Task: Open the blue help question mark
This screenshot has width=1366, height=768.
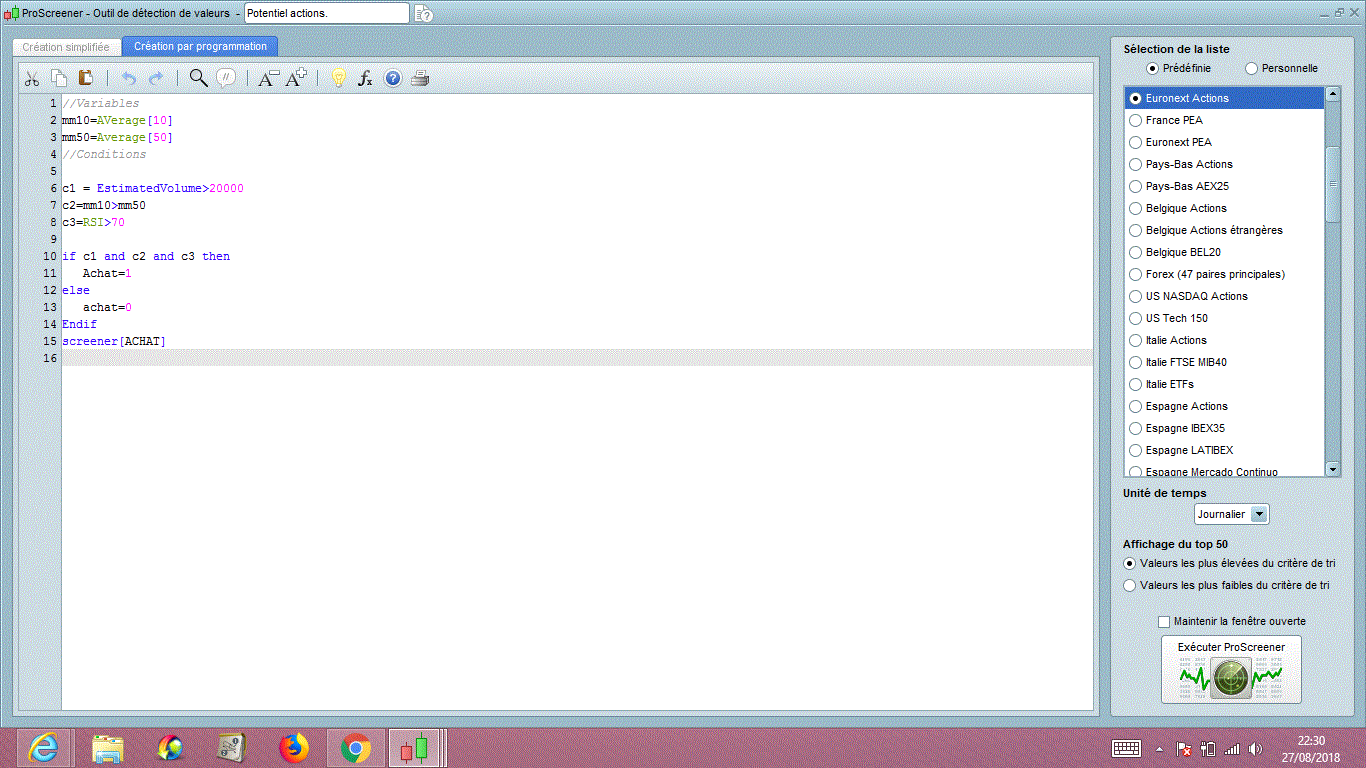Action: (x=393, y=78)
